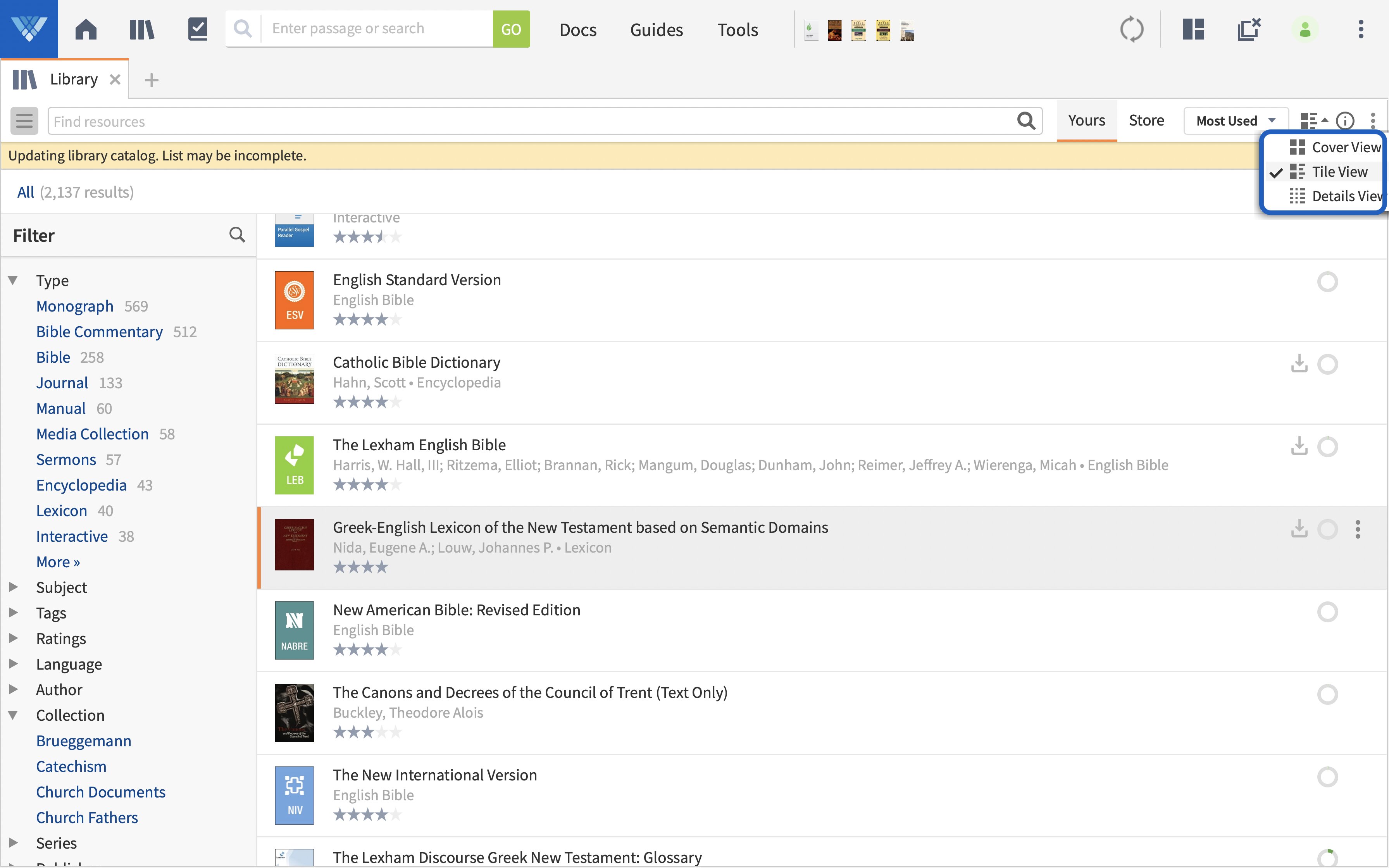Set star rating on English Standard Version

pyautogui.click(x=367, y=320)
